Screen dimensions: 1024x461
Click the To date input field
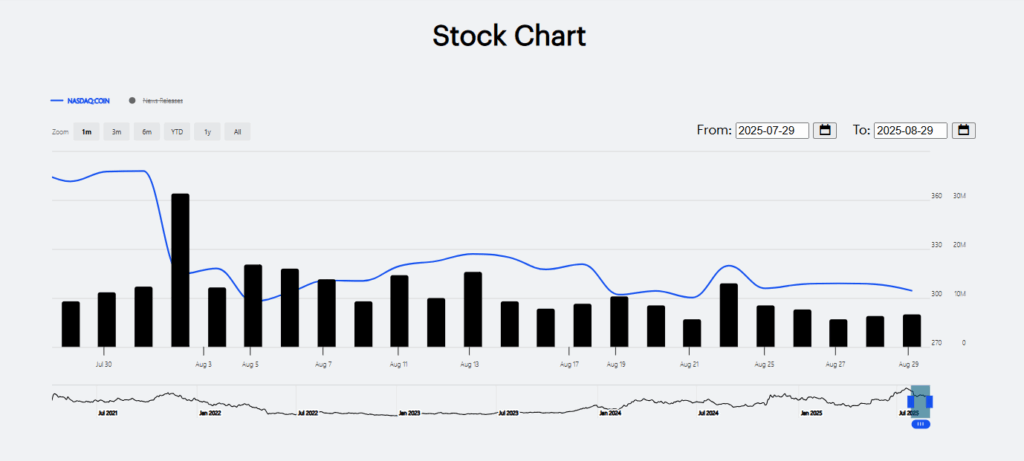910,130
